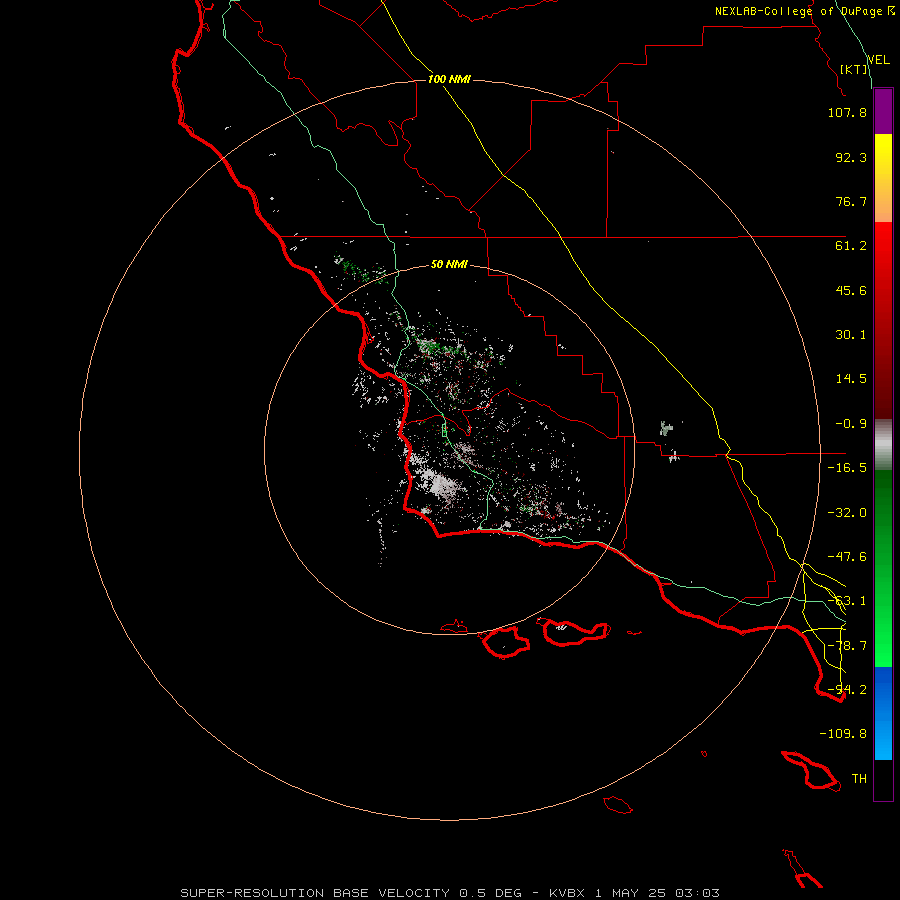This screenshot has height=900, width=900.
Task: Click the "[KT]" units label
Action: (854, 69)
